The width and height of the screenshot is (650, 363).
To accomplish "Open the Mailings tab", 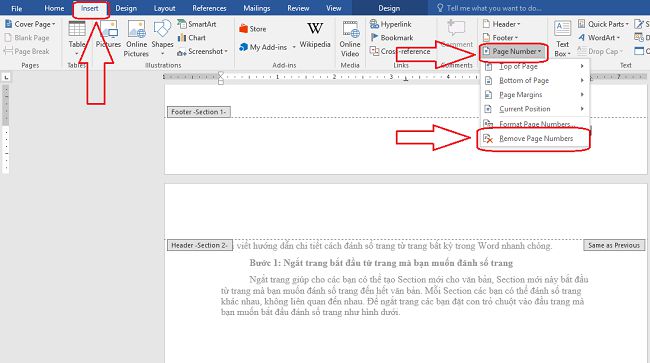I will [x=256, y=8].
